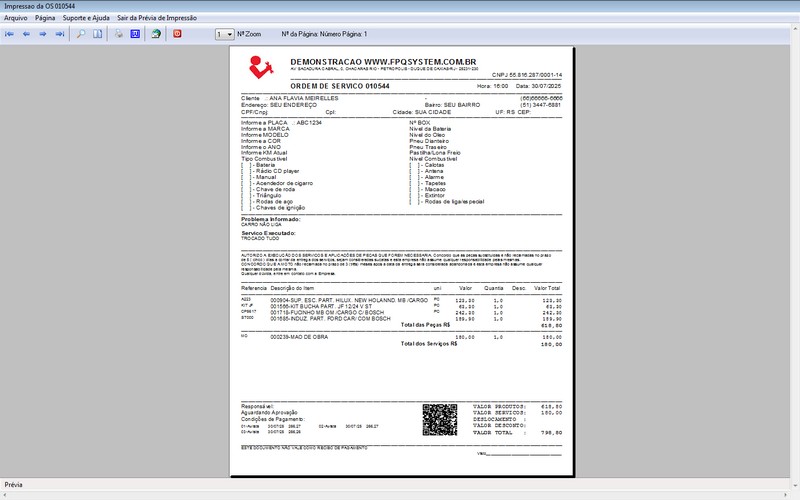
Task: Jump to the last page arrow
Action: 58,34
